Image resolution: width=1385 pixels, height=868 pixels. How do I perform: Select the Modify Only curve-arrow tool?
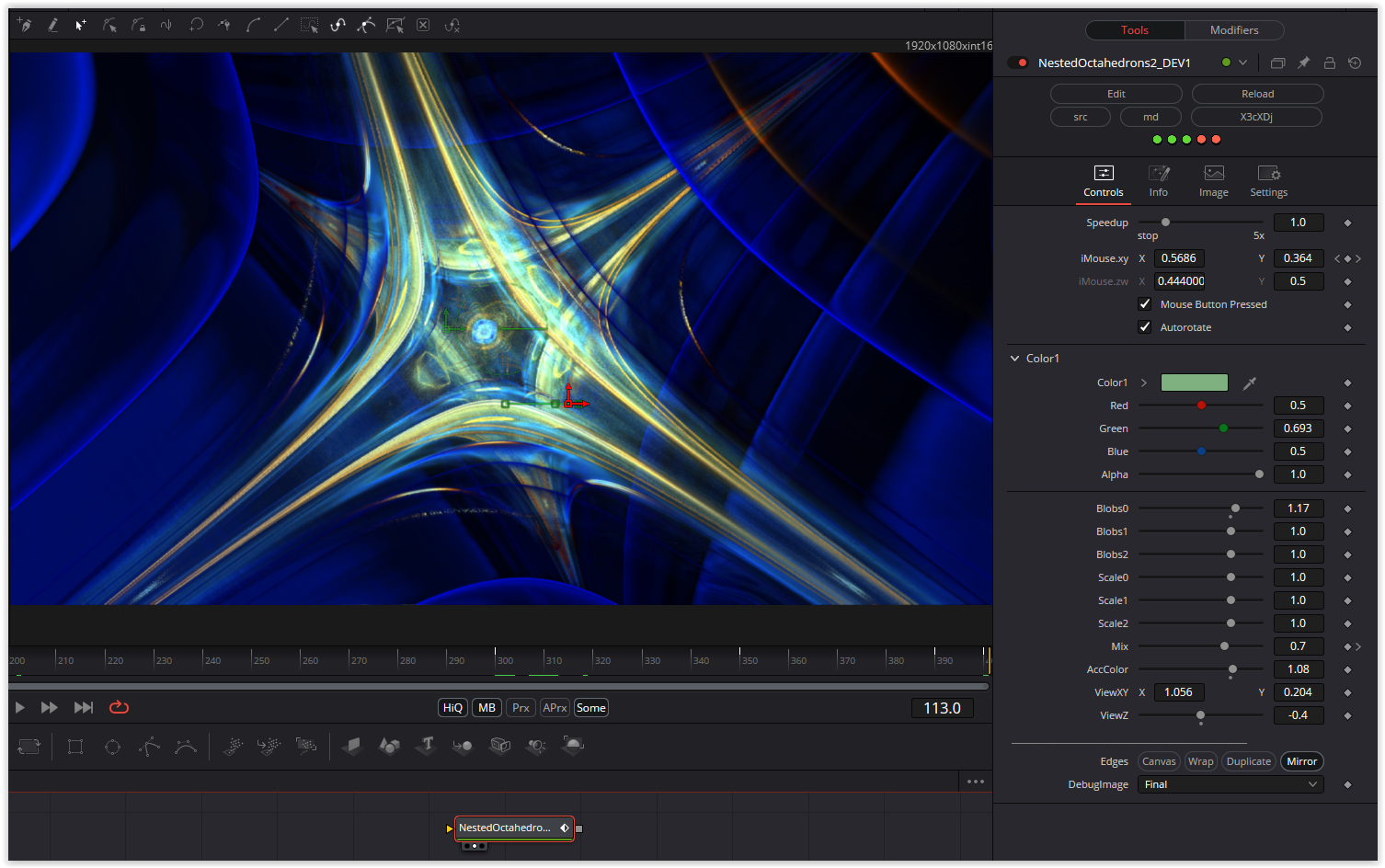click(x=109, y=25)
